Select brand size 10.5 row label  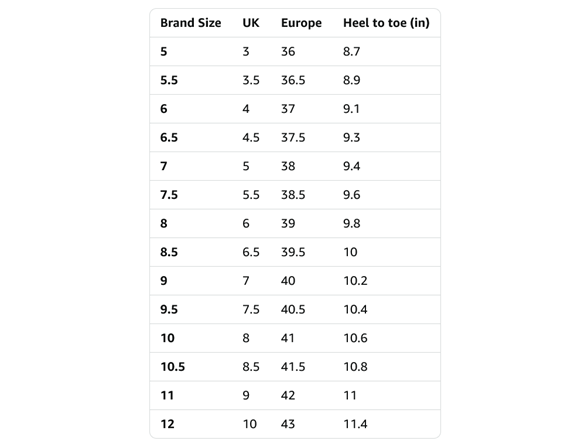172,367
